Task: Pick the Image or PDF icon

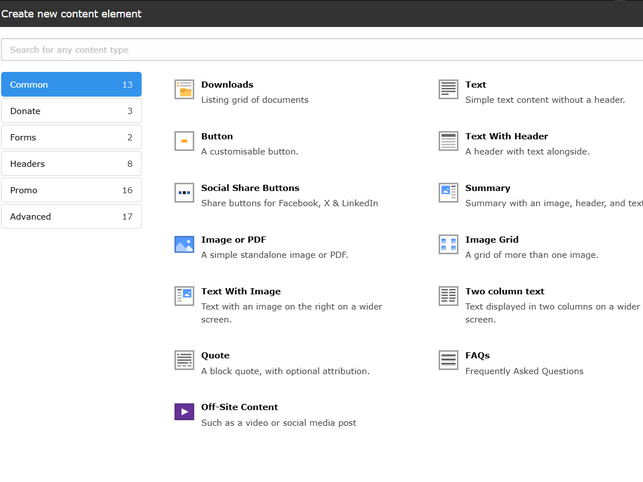Action: (x=184, y=245)
